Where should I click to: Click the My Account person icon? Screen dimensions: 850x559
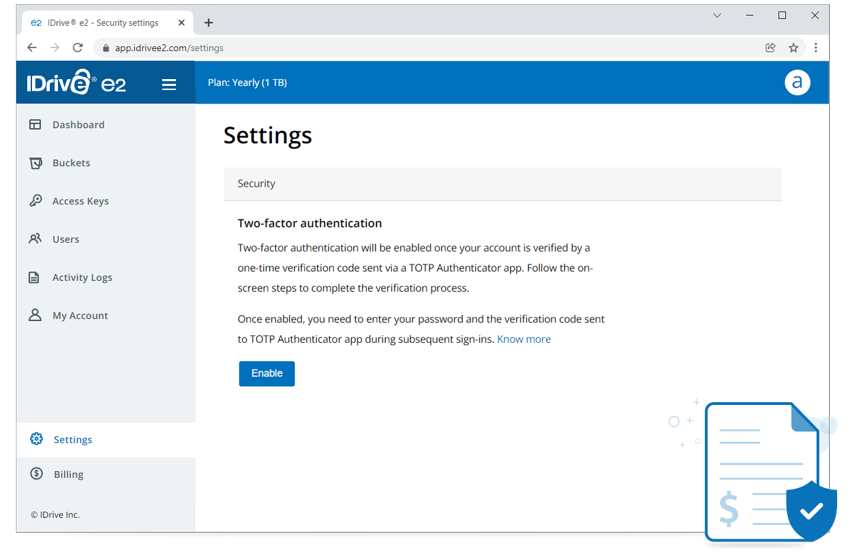pyautogui.click(x=35, y=315)
